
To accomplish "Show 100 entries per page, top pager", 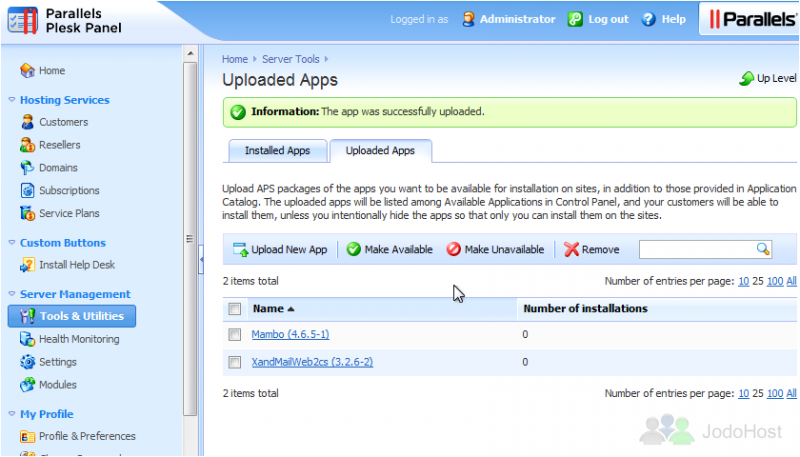I will coord(775,281).
